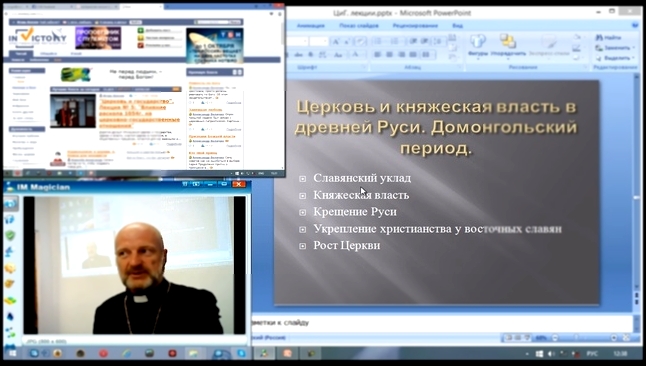Click the lecture video thumbnail on InVictory page
Screen dimensions: 646x366
[73, 111]
